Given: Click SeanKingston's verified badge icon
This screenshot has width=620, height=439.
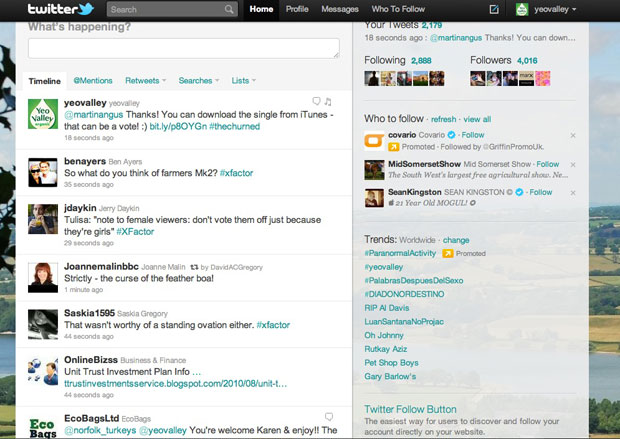Looking at the screenshot, I should tap(519, 192).
